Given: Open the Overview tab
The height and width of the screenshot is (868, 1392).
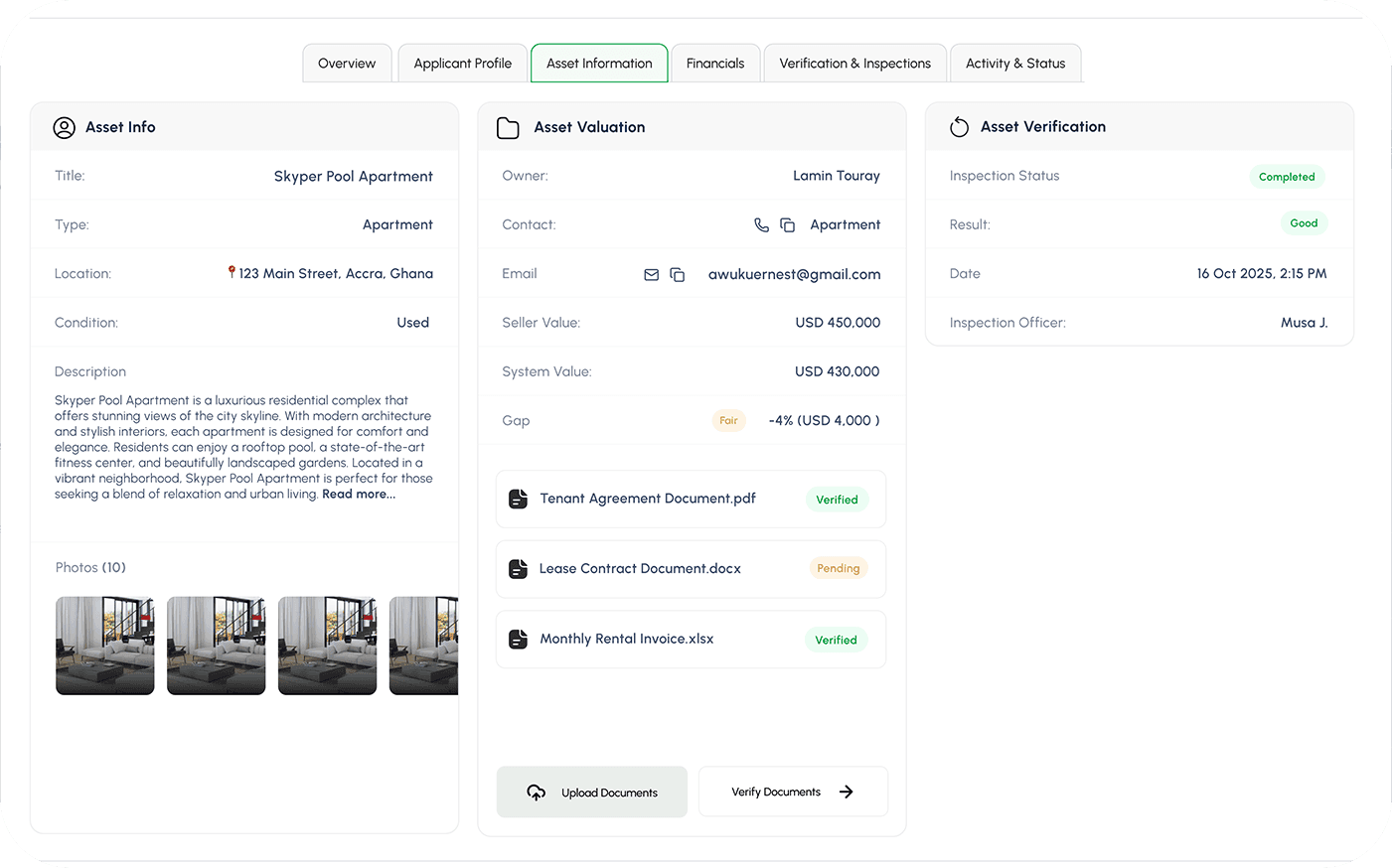Looking at the screenshot, I should coord(347,63).
